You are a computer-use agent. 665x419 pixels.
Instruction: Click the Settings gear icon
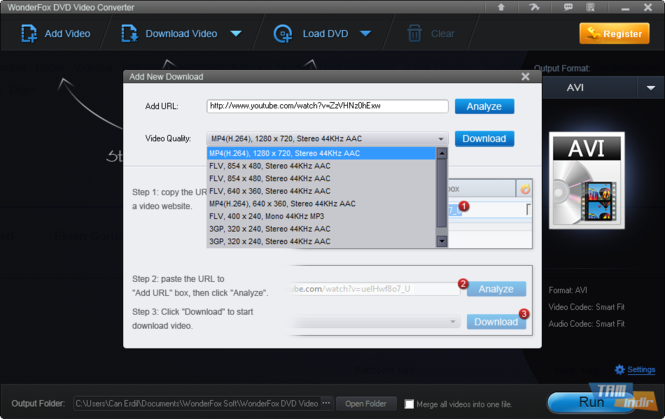620,369
